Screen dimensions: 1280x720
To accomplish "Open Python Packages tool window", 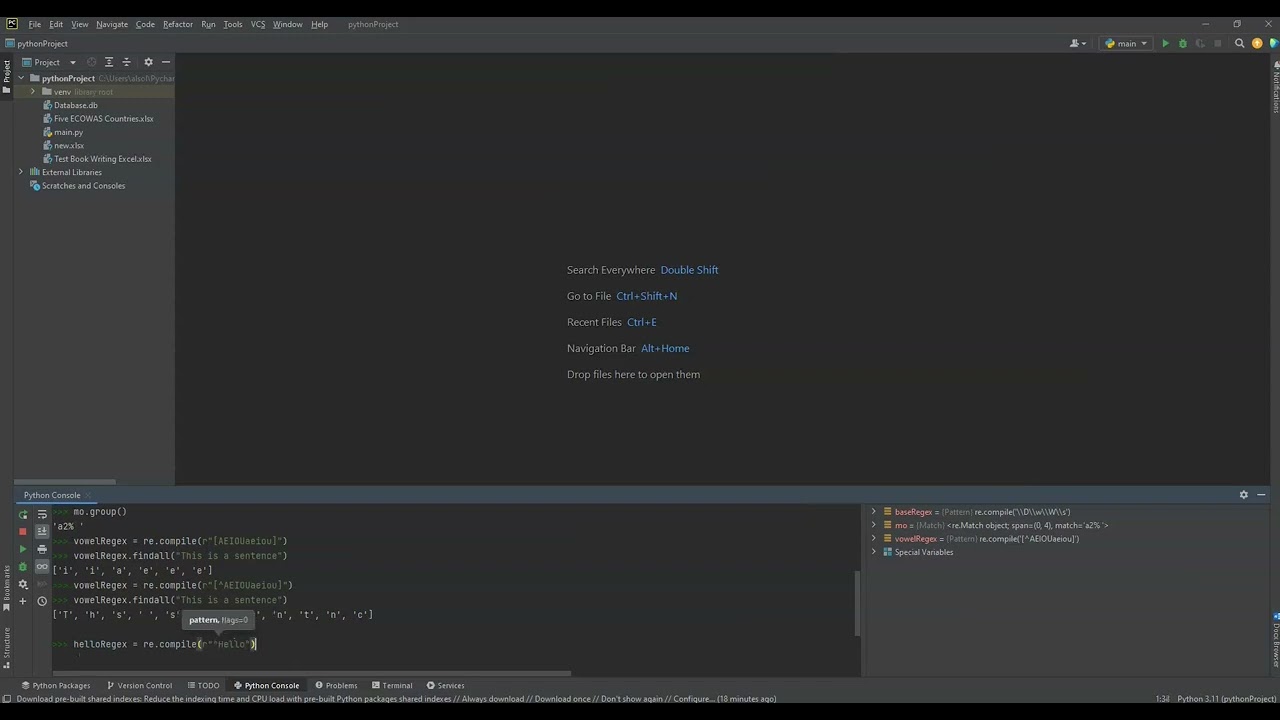I will tap(55, 685).
